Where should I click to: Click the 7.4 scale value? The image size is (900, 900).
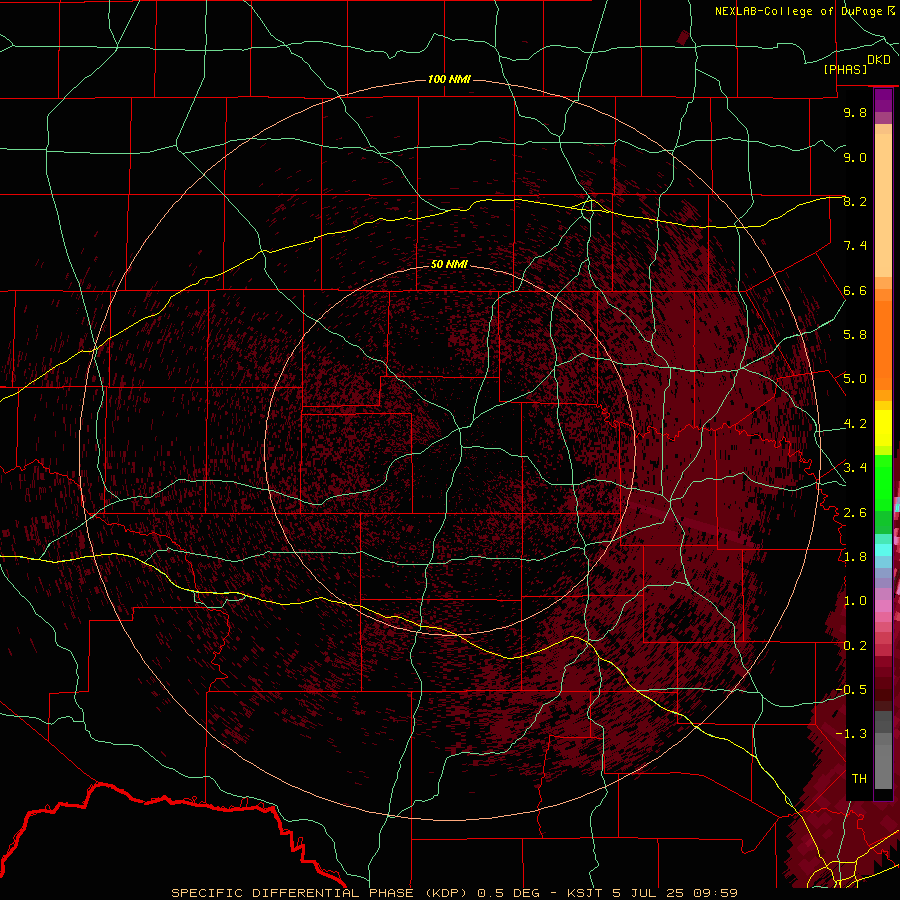pyautogui.click(x=855, y=246)
